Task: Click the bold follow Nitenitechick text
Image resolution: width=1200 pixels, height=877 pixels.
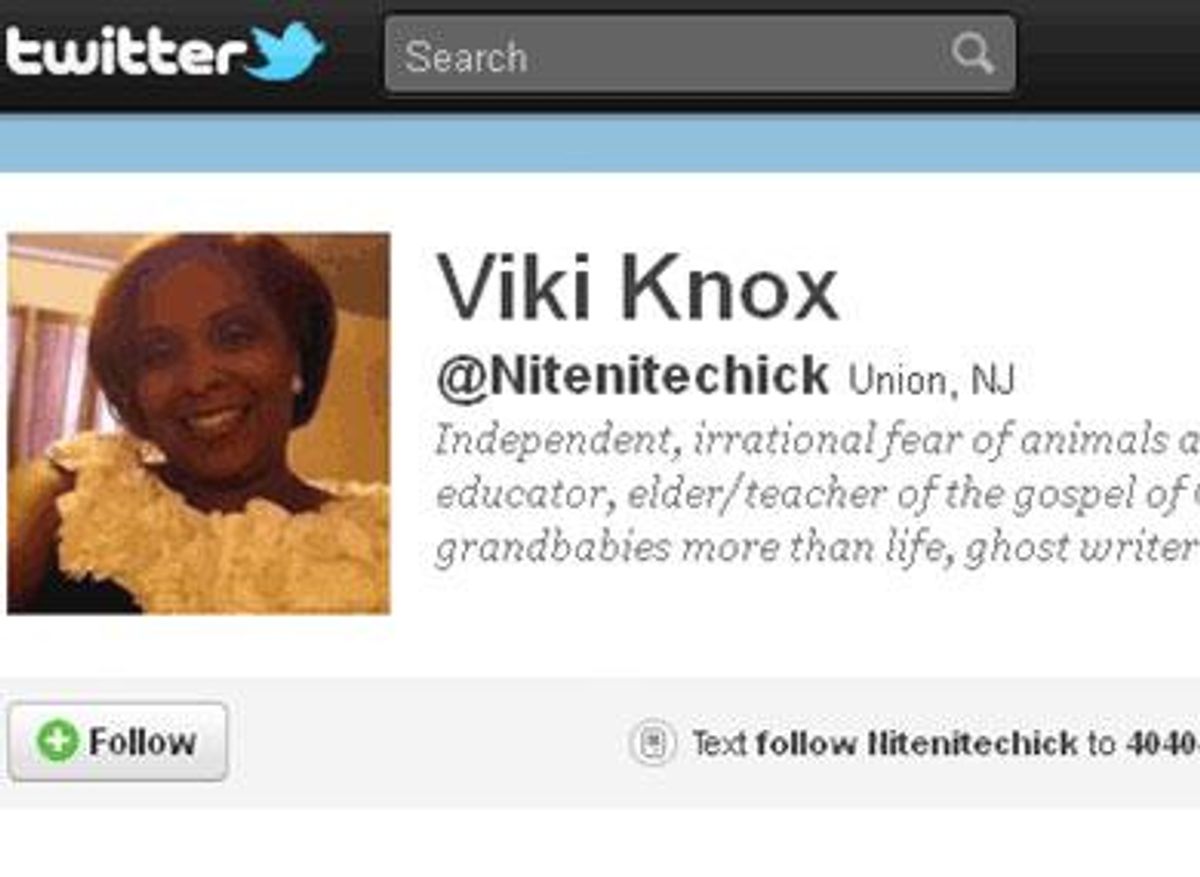Action: (916, 743)
